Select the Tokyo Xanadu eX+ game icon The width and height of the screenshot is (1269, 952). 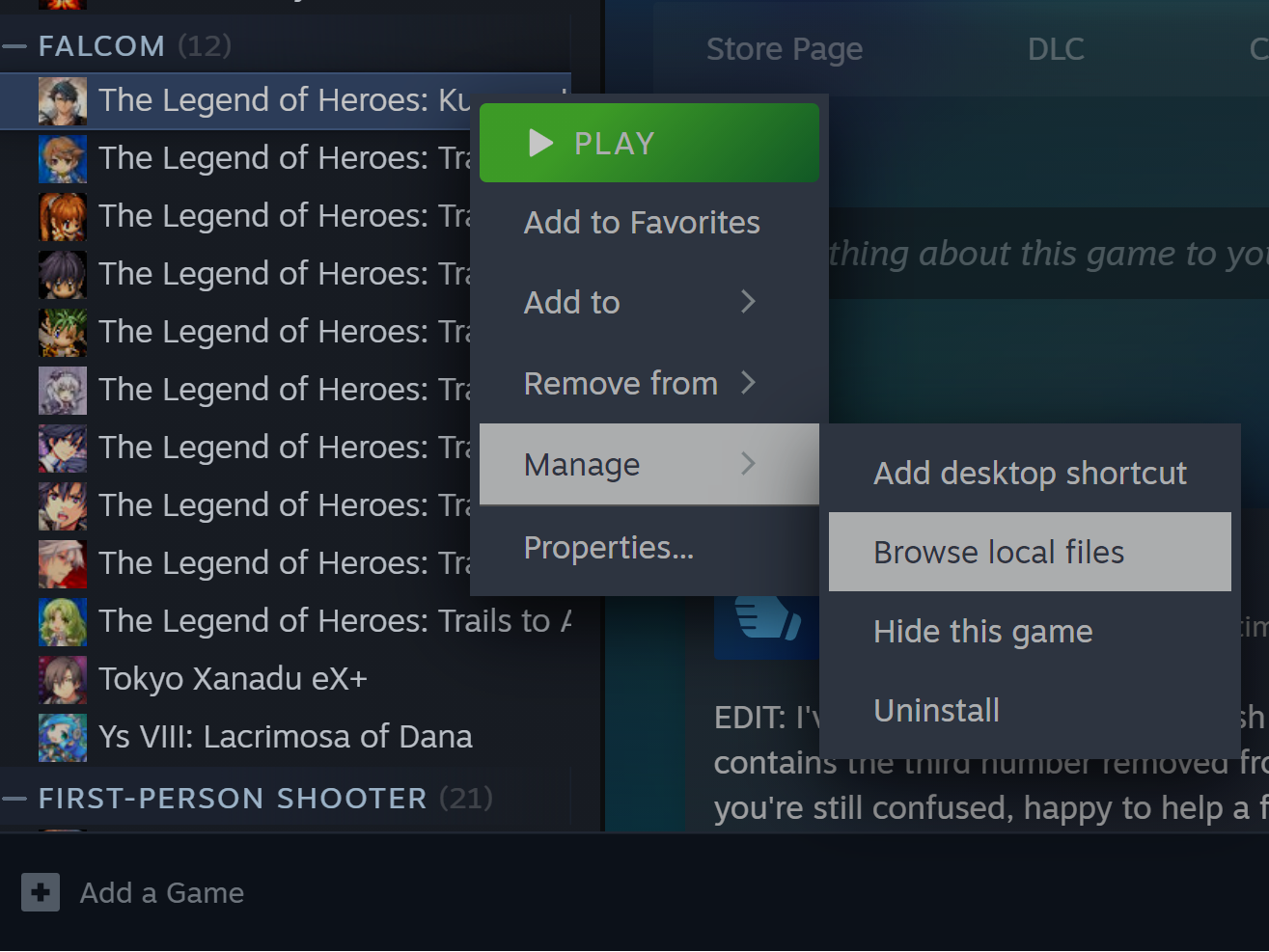coord(63,680)
